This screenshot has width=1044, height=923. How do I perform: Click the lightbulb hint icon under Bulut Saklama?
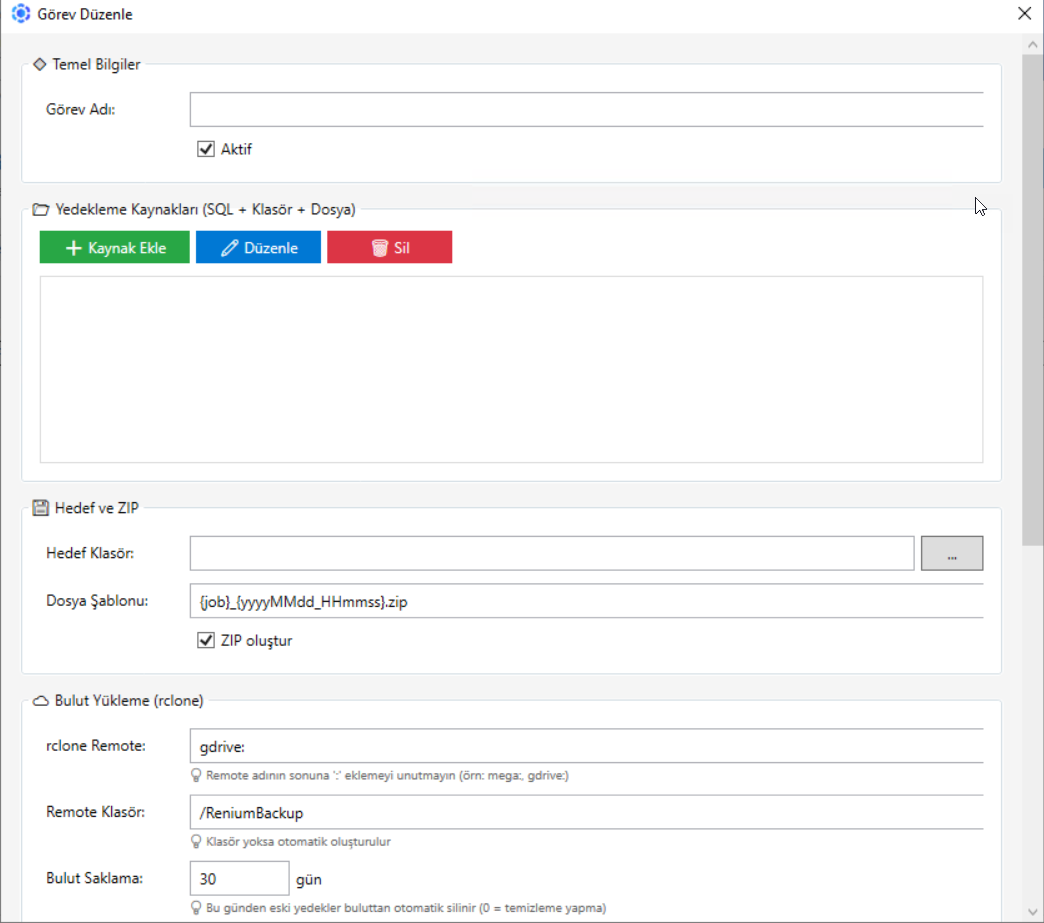pos(197,907)
